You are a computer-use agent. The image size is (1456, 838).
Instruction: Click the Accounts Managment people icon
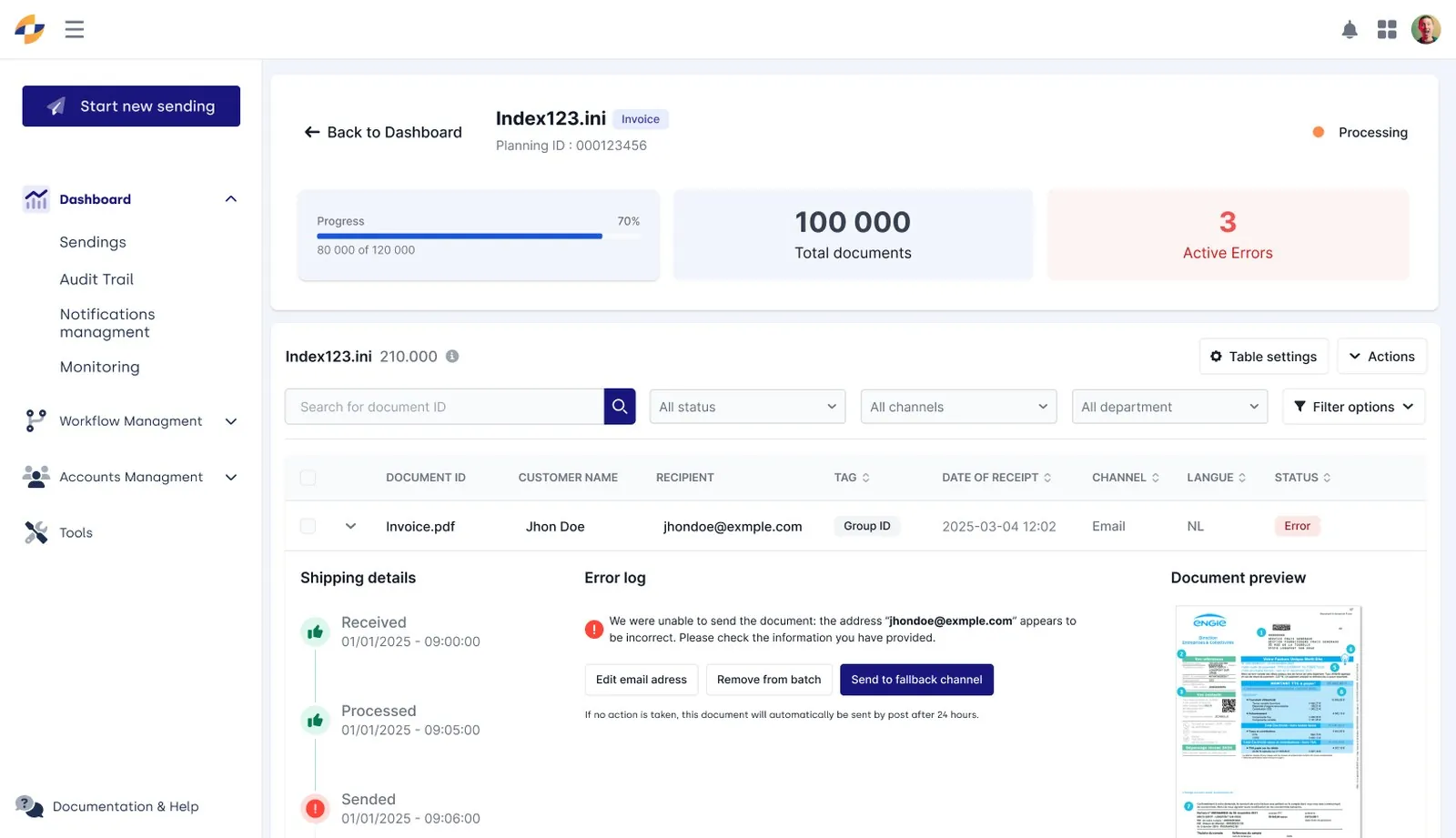tap(36, 477)
